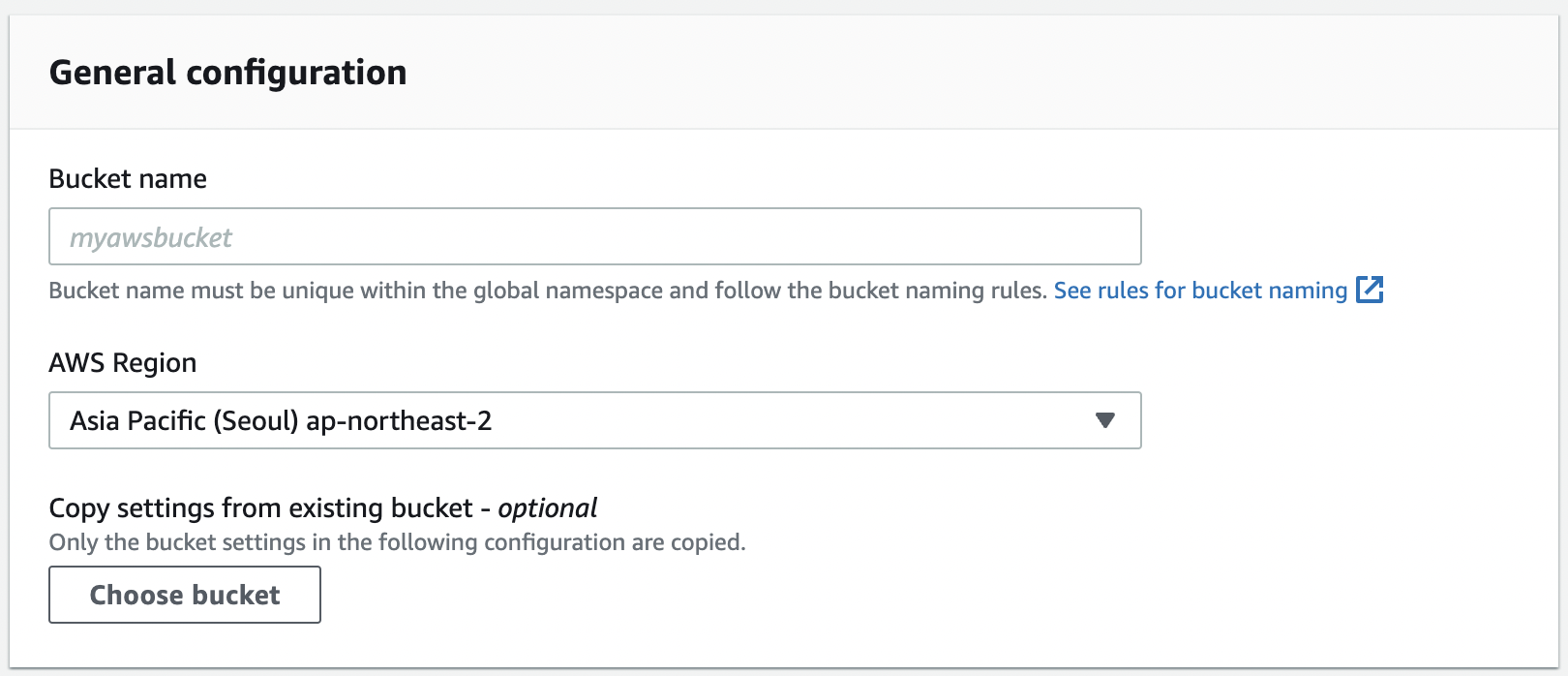Open the AWS Region dropdown
1568x676 pixels.
[x=594, y=420]
